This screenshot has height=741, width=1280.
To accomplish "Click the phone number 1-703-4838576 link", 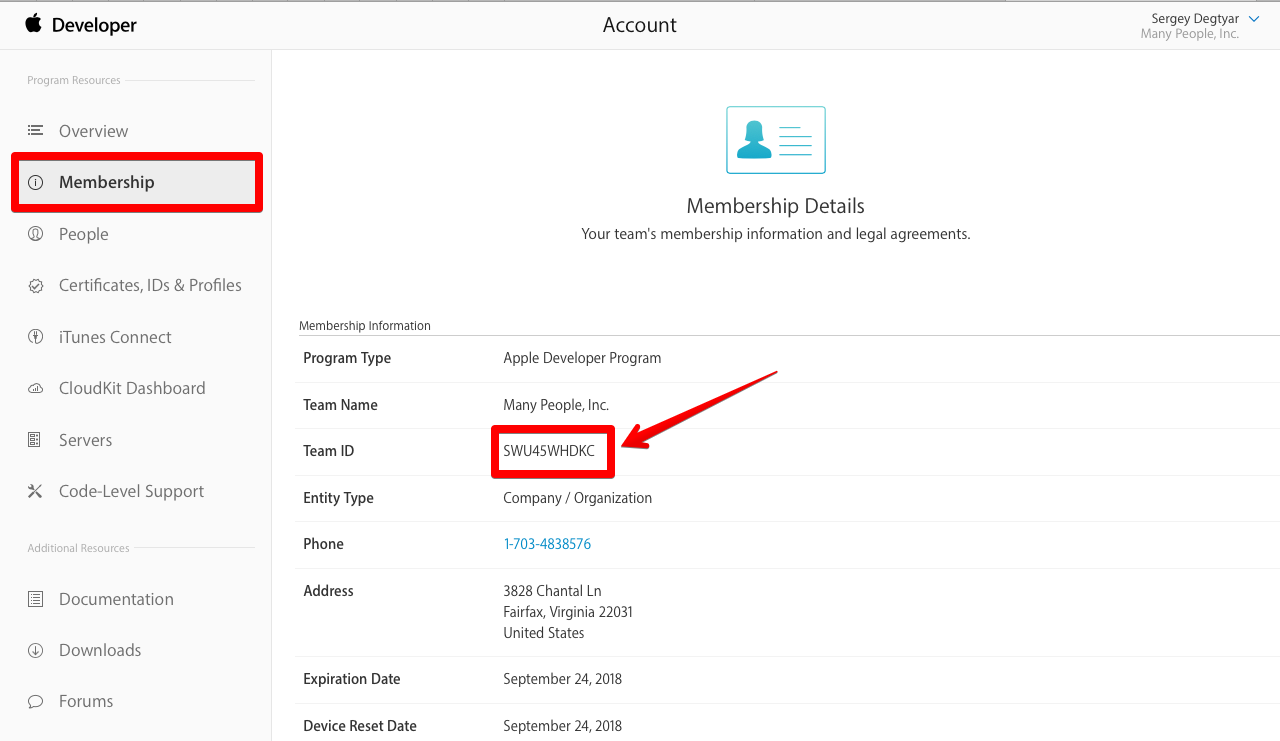I will [x=547, y=544].
